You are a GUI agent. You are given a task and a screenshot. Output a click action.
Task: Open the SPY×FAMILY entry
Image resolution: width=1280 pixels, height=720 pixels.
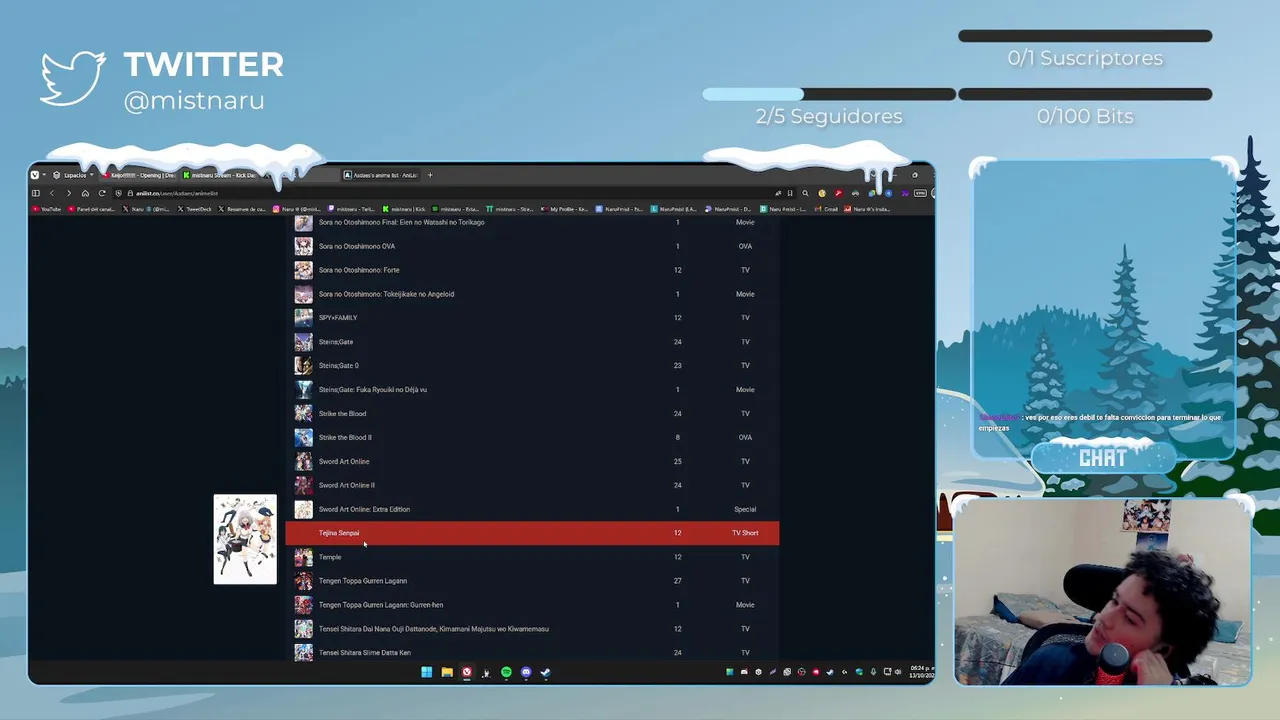click(x=338, y=318)
